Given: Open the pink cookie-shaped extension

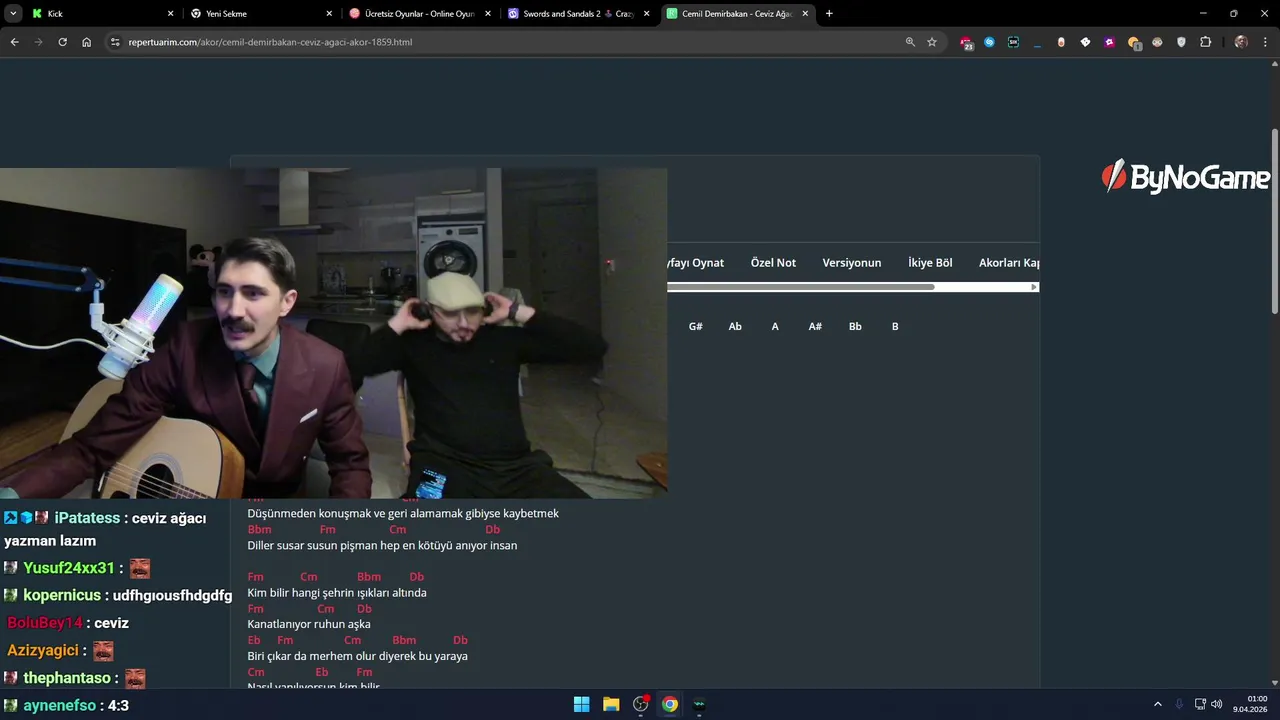Looking at the screenshot, I should tap(1061, 42).
